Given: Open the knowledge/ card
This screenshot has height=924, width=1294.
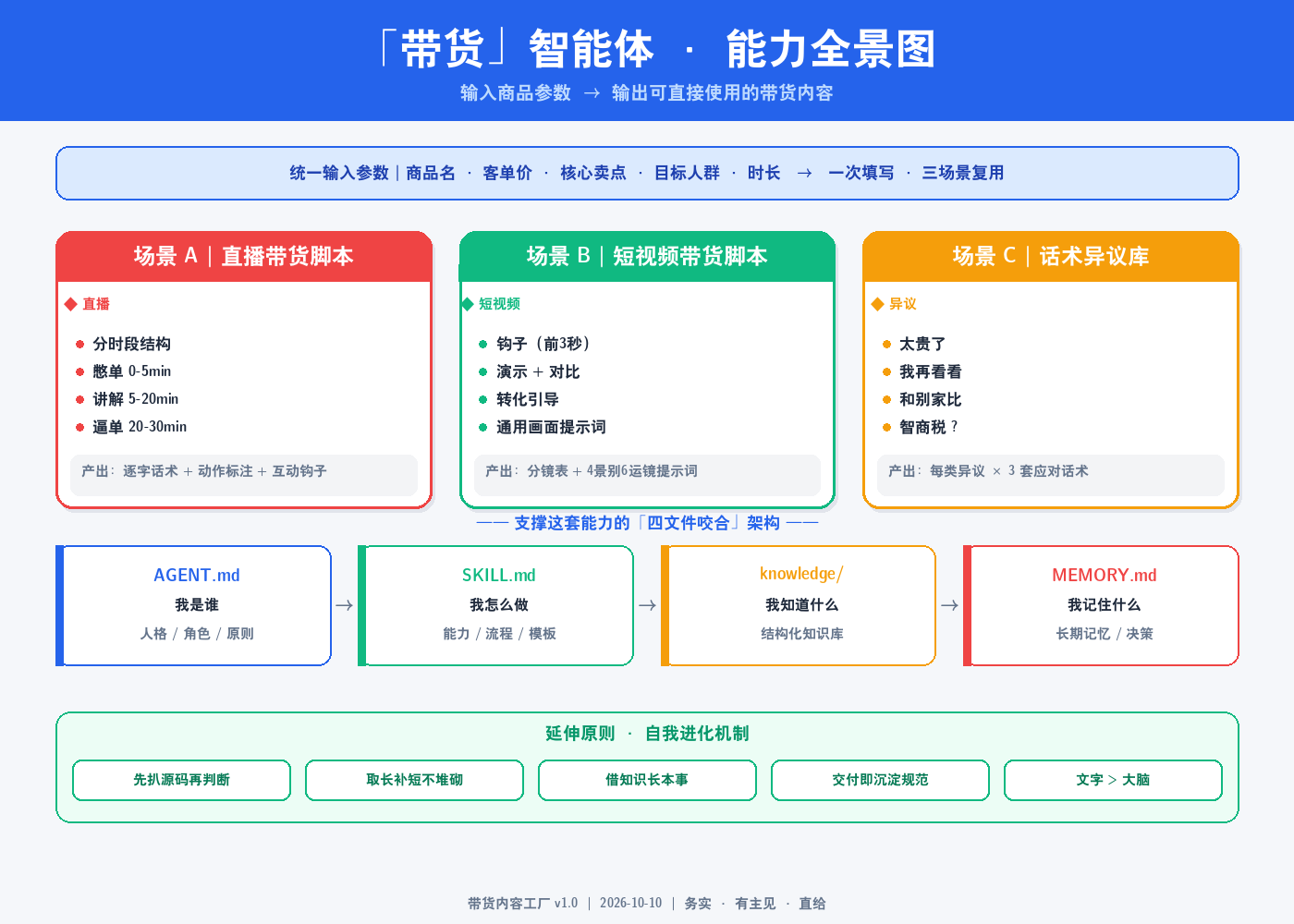Looking at the screenshot, I should [x=799, y=605].
